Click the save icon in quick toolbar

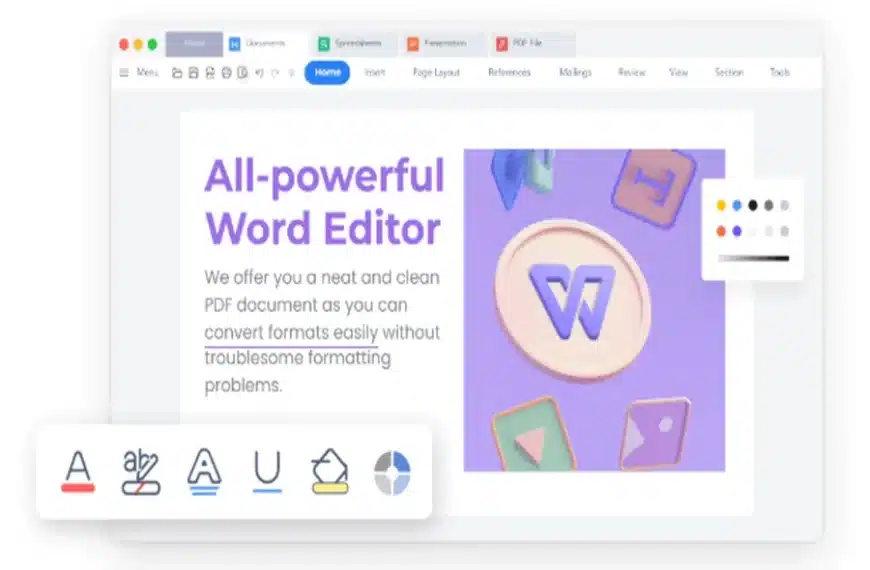(193, 73)
